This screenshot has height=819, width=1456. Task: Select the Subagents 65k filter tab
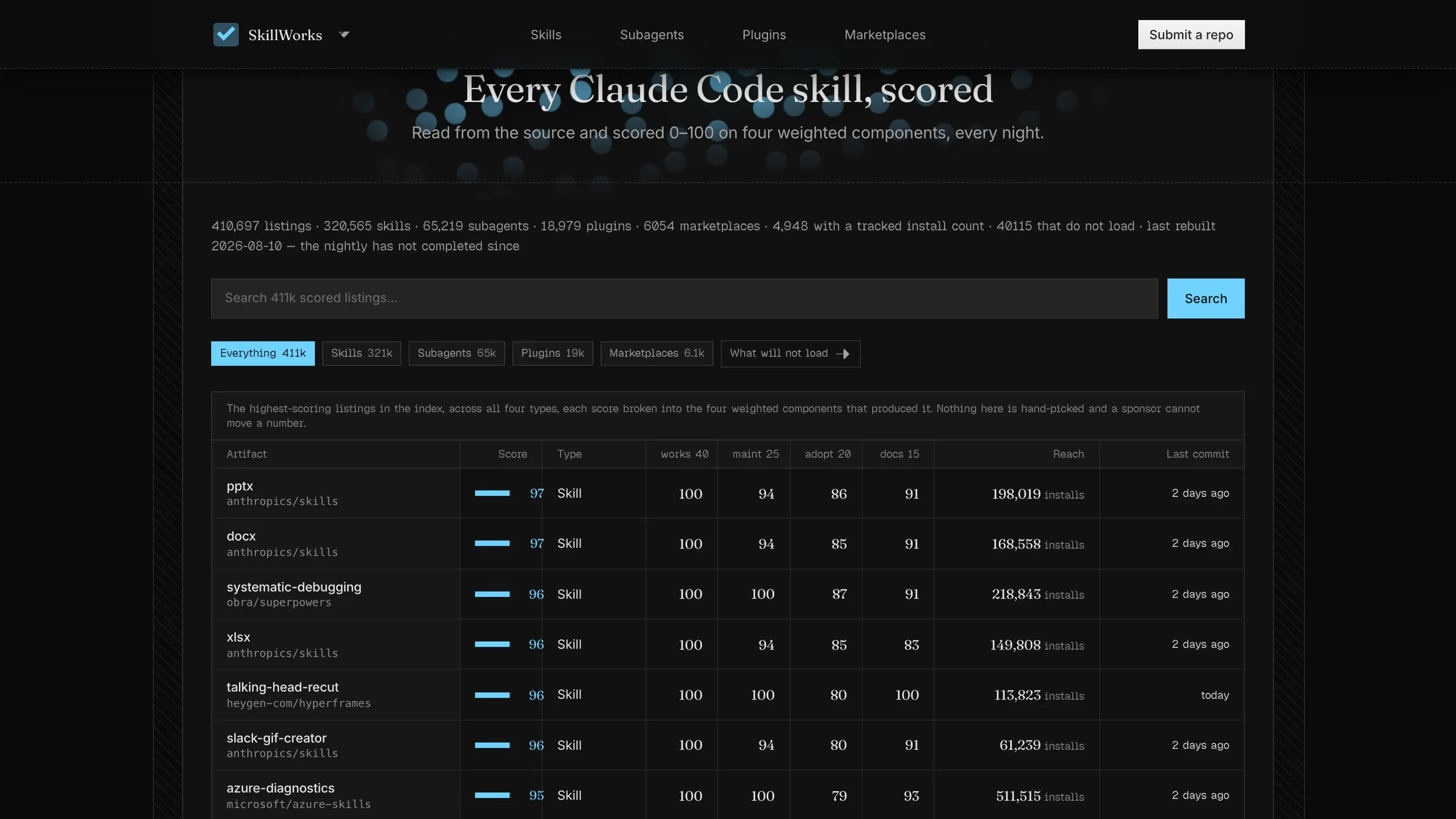[x=457, y=354]
